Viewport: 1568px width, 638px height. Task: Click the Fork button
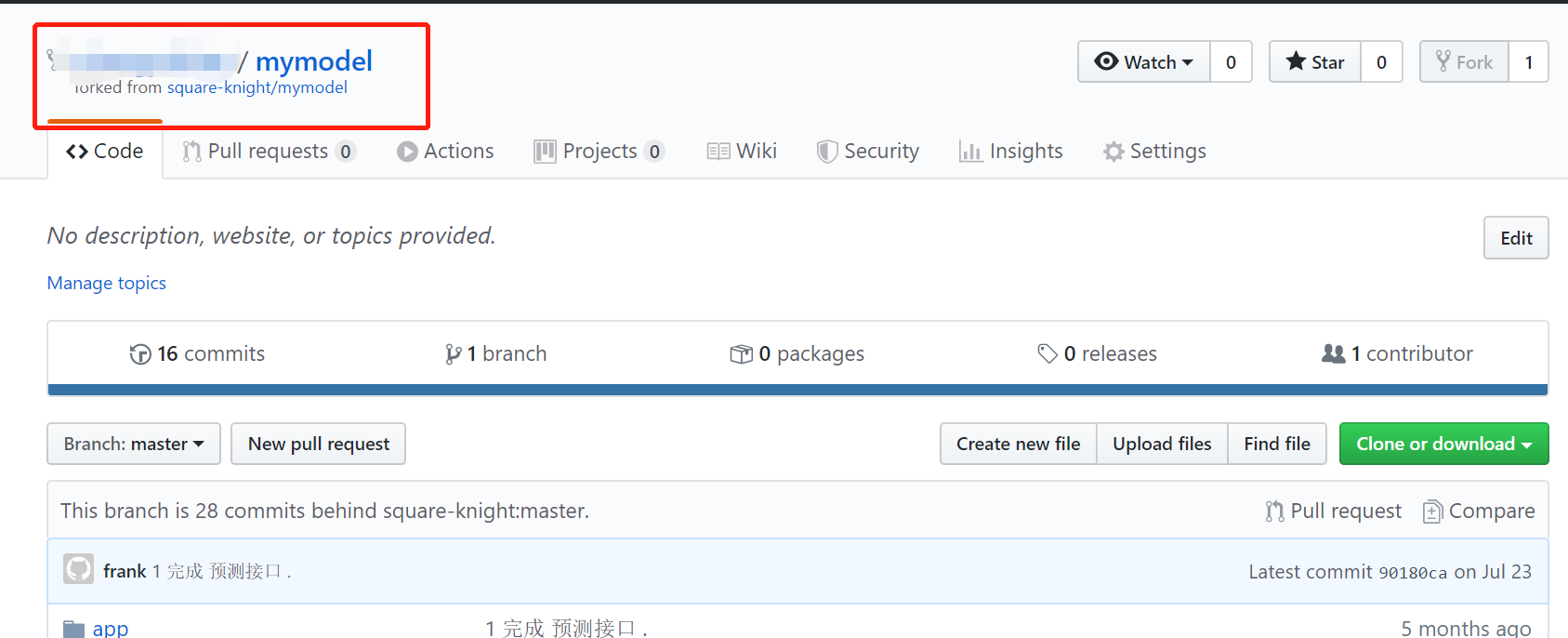coord(1464,61)
